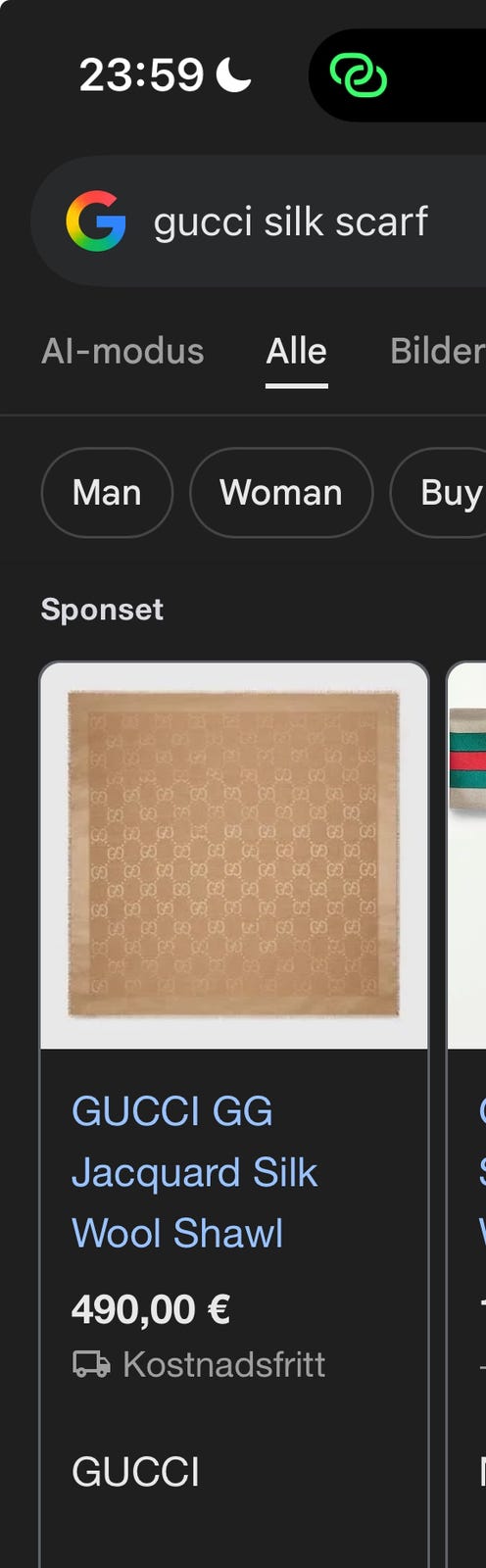
Task: Tap the partially visible Buy filter chip
Action: click(x=439, y=493)
